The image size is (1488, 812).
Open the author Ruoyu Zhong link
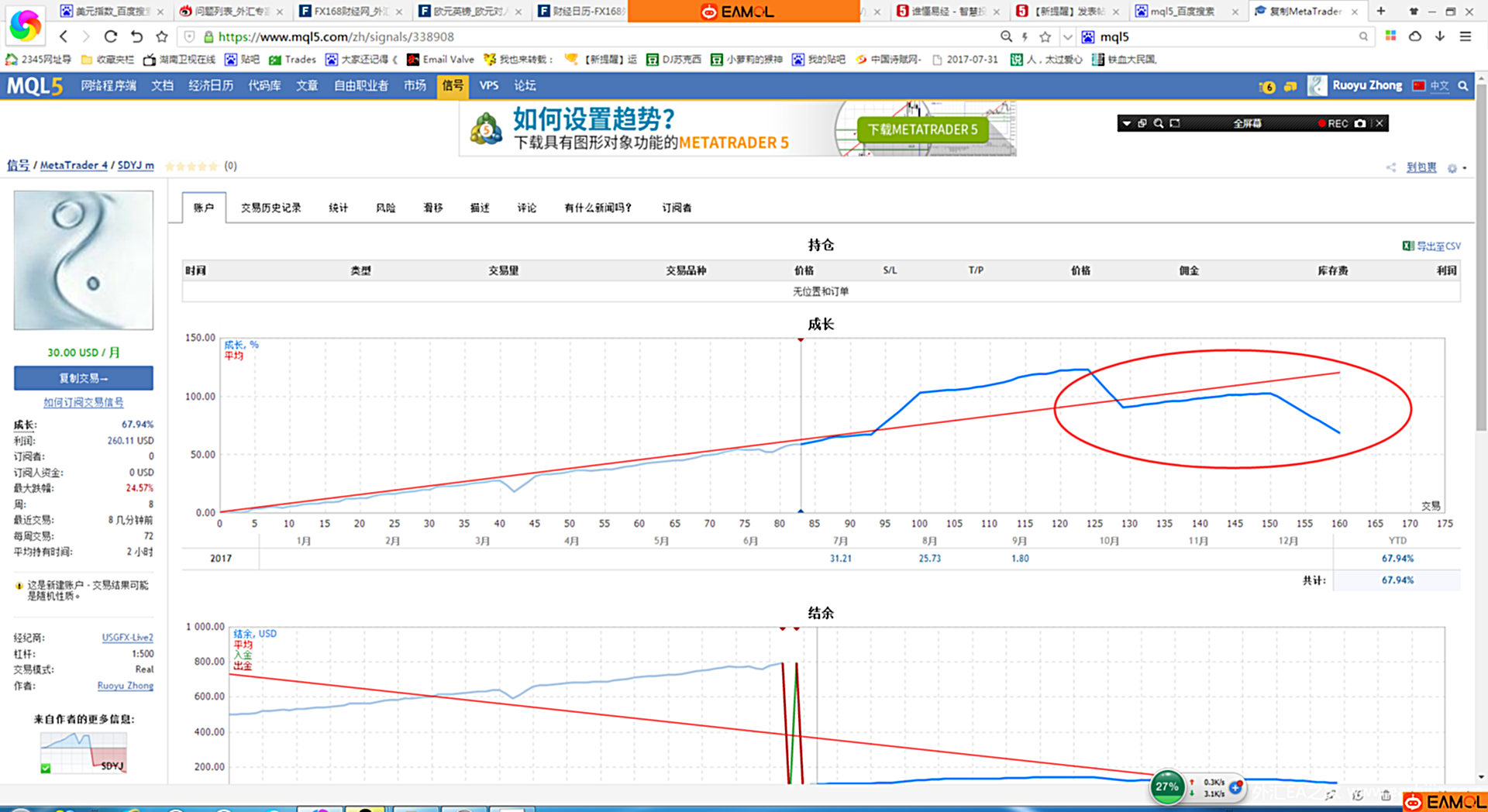pos(125,686)
